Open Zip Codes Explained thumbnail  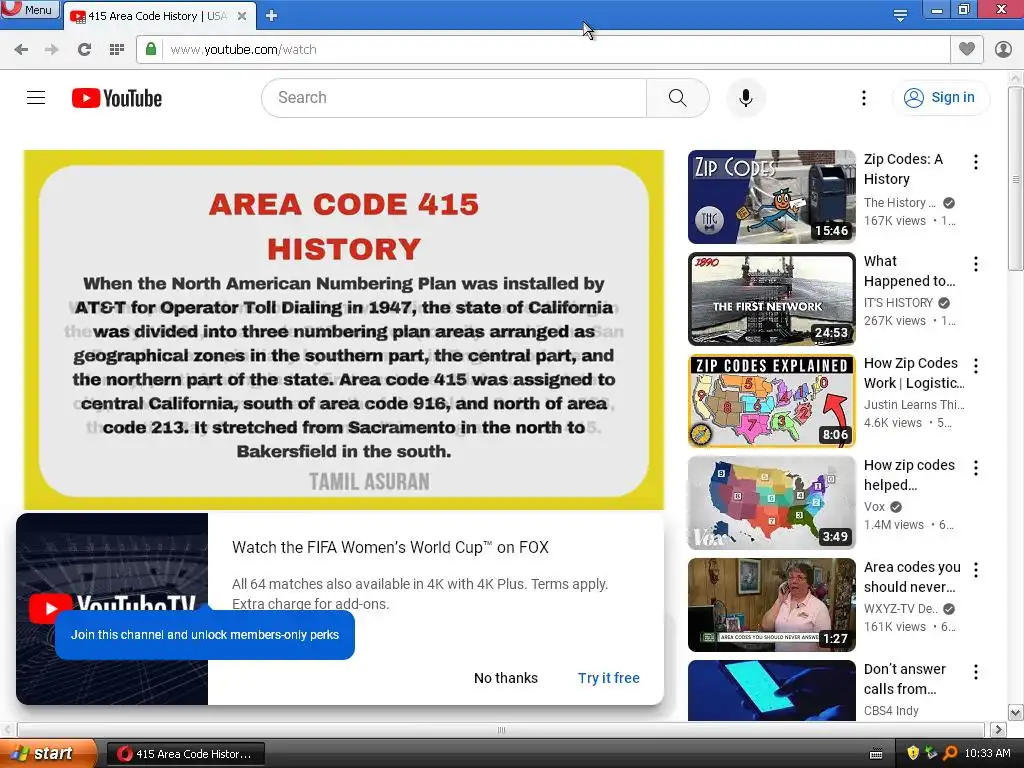click(x=772, y=401)
